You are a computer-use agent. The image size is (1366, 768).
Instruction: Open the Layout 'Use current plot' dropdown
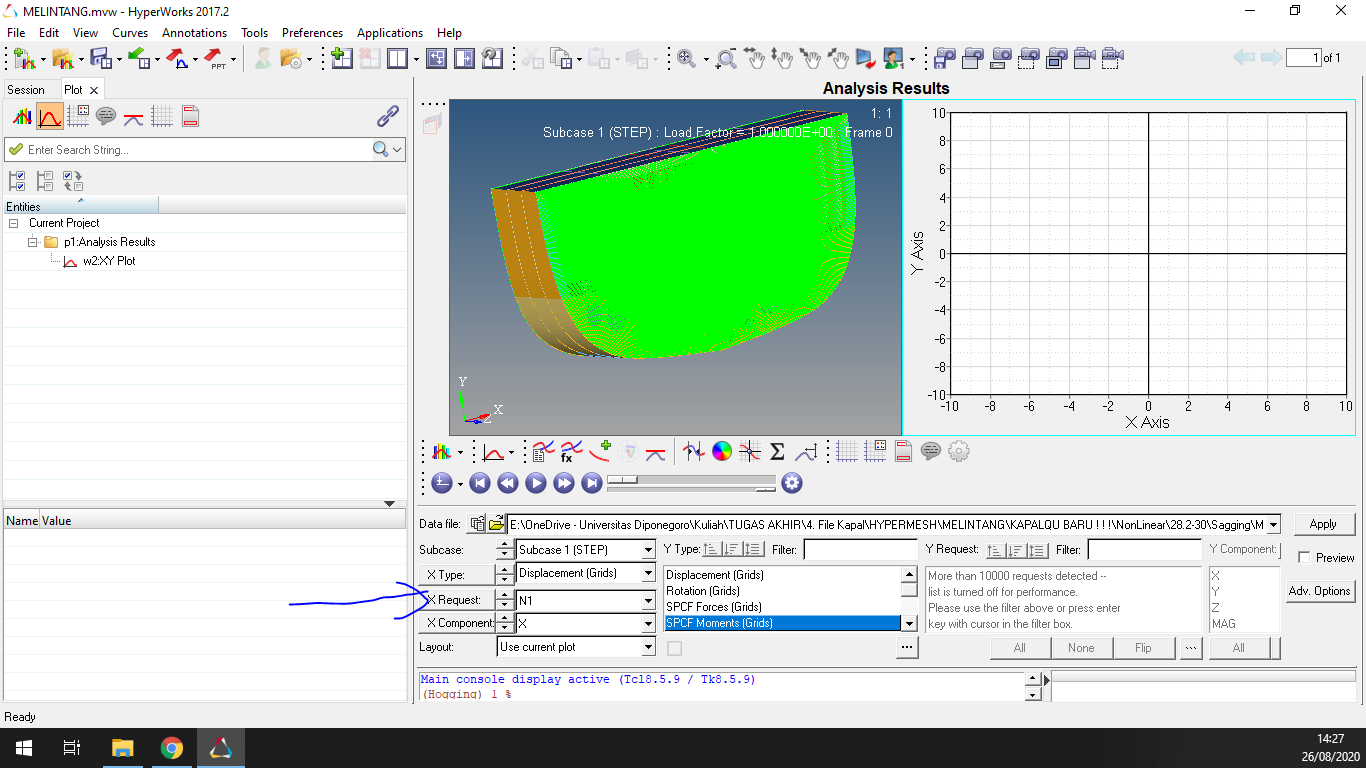(648, 647)
